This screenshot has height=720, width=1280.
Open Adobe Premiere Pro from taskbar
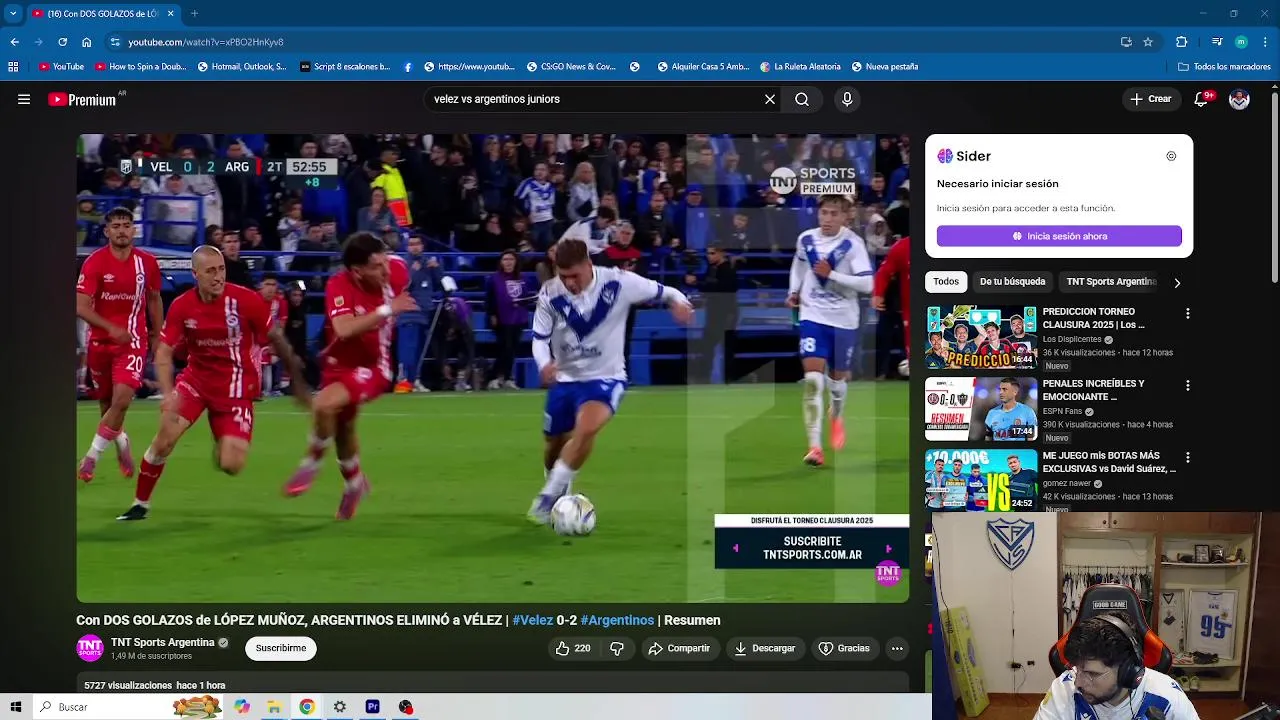point(373,707)
